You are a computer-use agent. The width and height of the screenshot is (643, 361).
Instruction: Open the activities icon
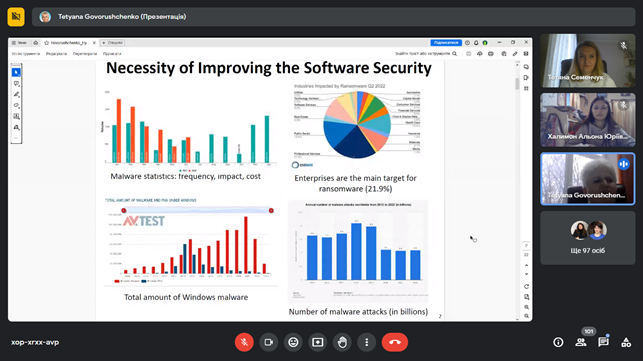(x=626, y=342)
